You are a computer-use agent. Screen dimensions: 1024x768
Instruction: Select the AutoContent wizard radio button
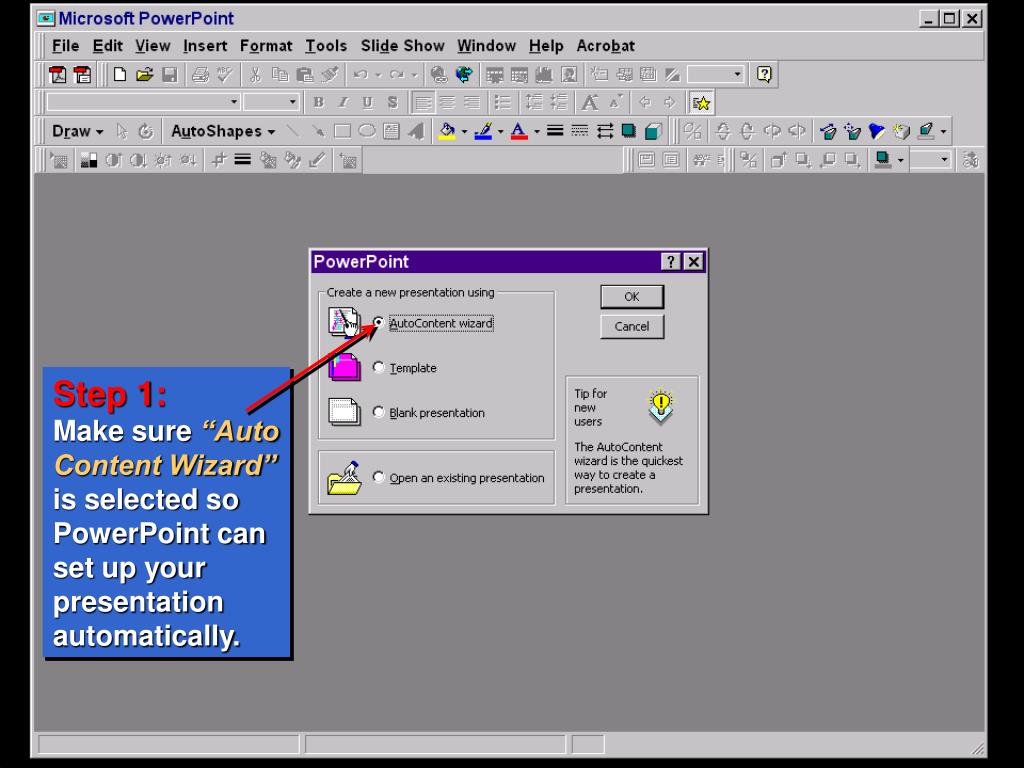(x=379, y=323)
